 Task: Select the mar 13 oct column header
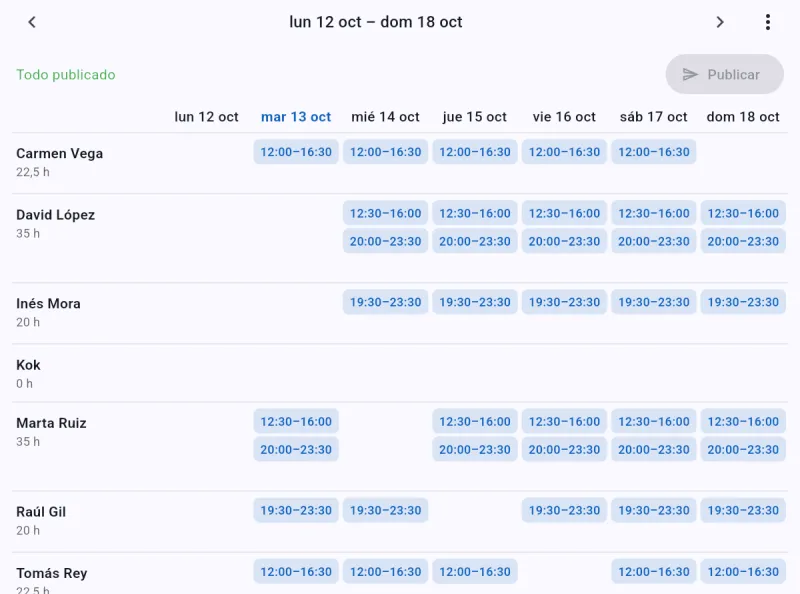(296, 117)
